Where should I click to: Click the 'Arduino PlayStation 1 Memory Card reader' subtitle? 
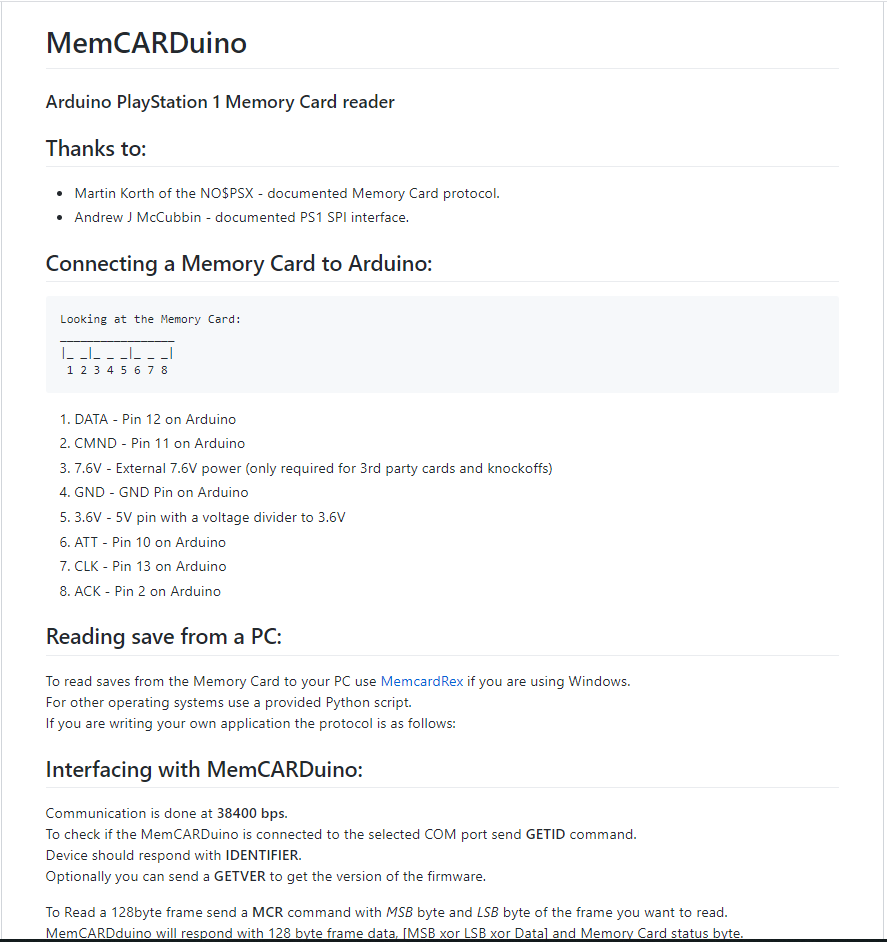[x=220, y=102]
